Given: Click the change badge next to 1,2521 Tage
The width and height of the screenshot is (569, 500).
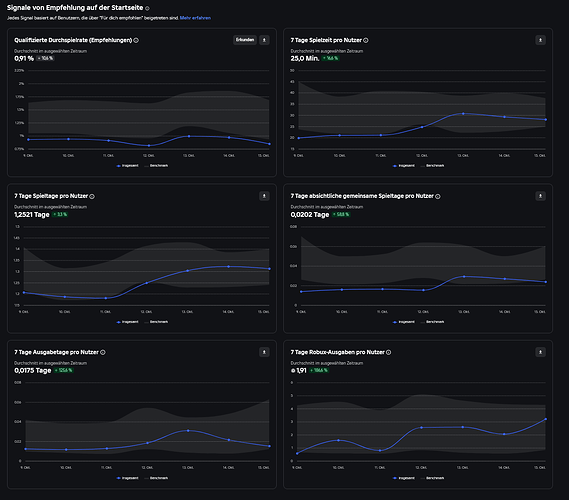Looking at the screenshot, I should (60, 214).
